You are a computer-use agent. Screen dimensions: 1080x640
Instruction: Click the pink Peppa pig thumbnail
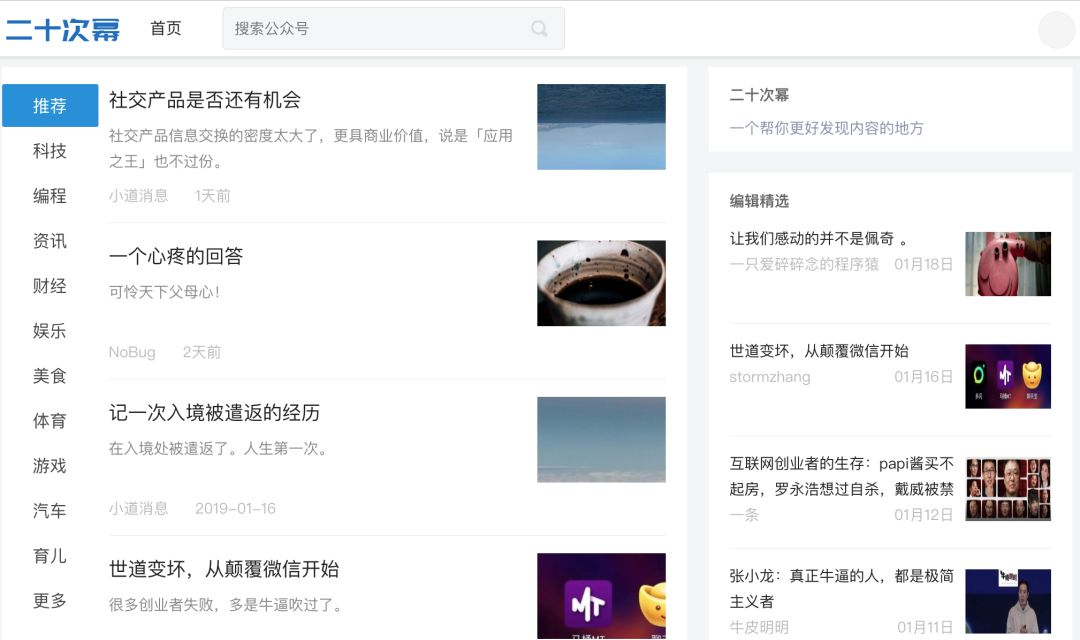[x=1008, y=264]
